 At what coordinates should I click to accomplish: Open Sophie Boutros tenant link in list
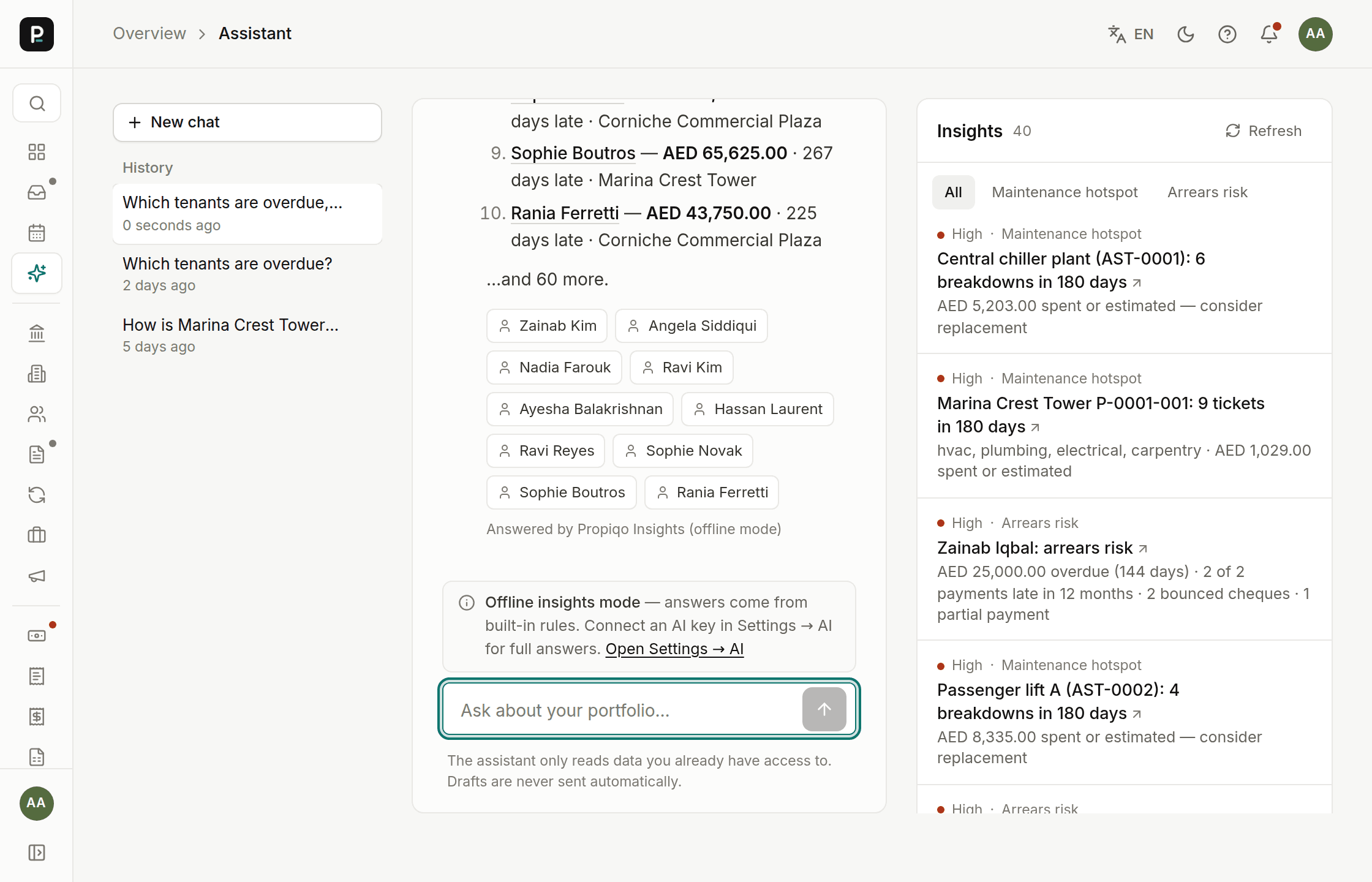point(573,153)
